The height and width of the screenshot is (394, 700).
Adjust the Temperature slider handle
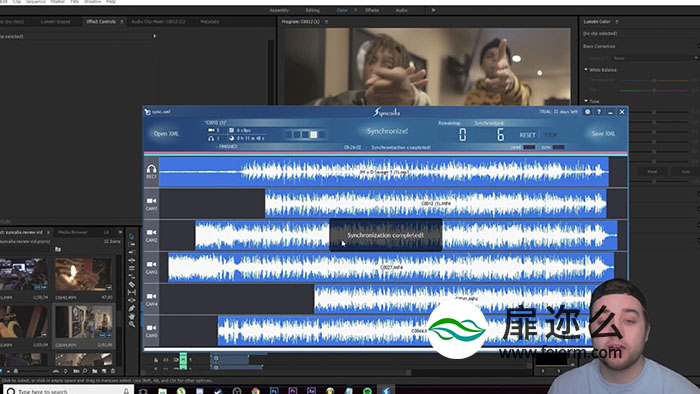(x=654, y=81)
